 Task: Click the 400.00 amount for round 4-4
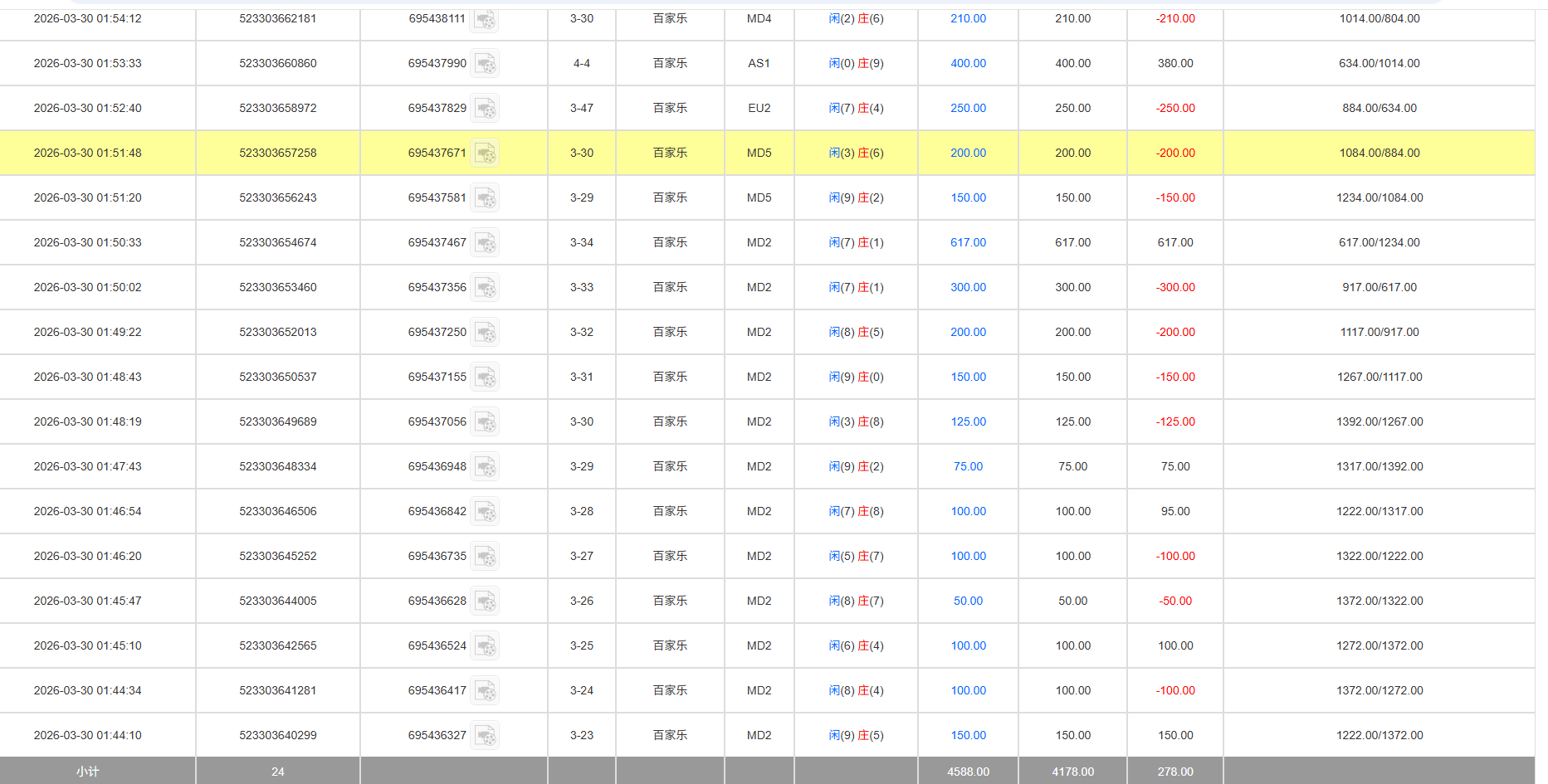pyautogui.click(x=967, y=63)
